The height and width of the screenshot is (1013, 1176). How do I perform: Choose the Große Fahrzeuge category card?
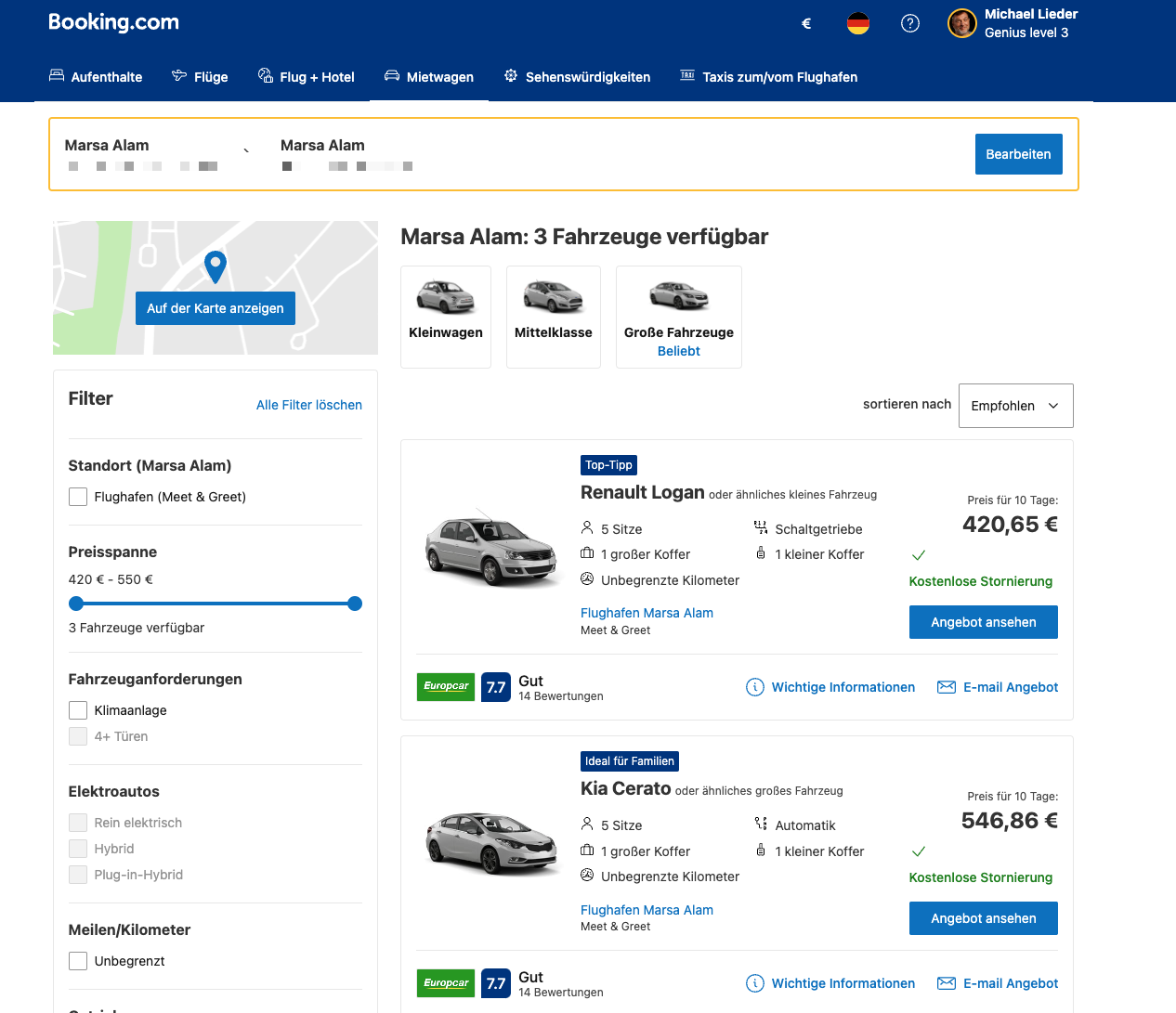(x=678, y=317)
